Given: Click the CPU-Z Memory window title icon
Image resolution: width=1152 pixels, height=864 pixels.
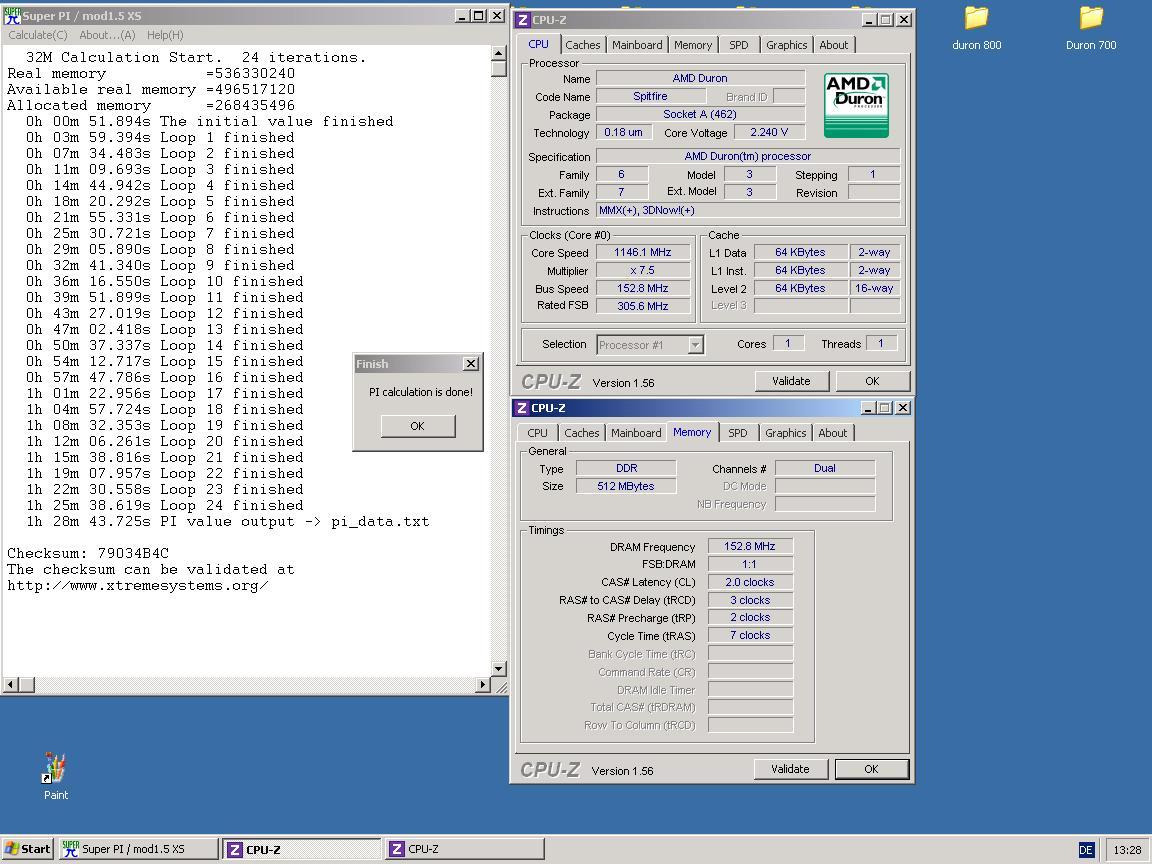Looking at the screenshot, I should [x=521, y=408].
